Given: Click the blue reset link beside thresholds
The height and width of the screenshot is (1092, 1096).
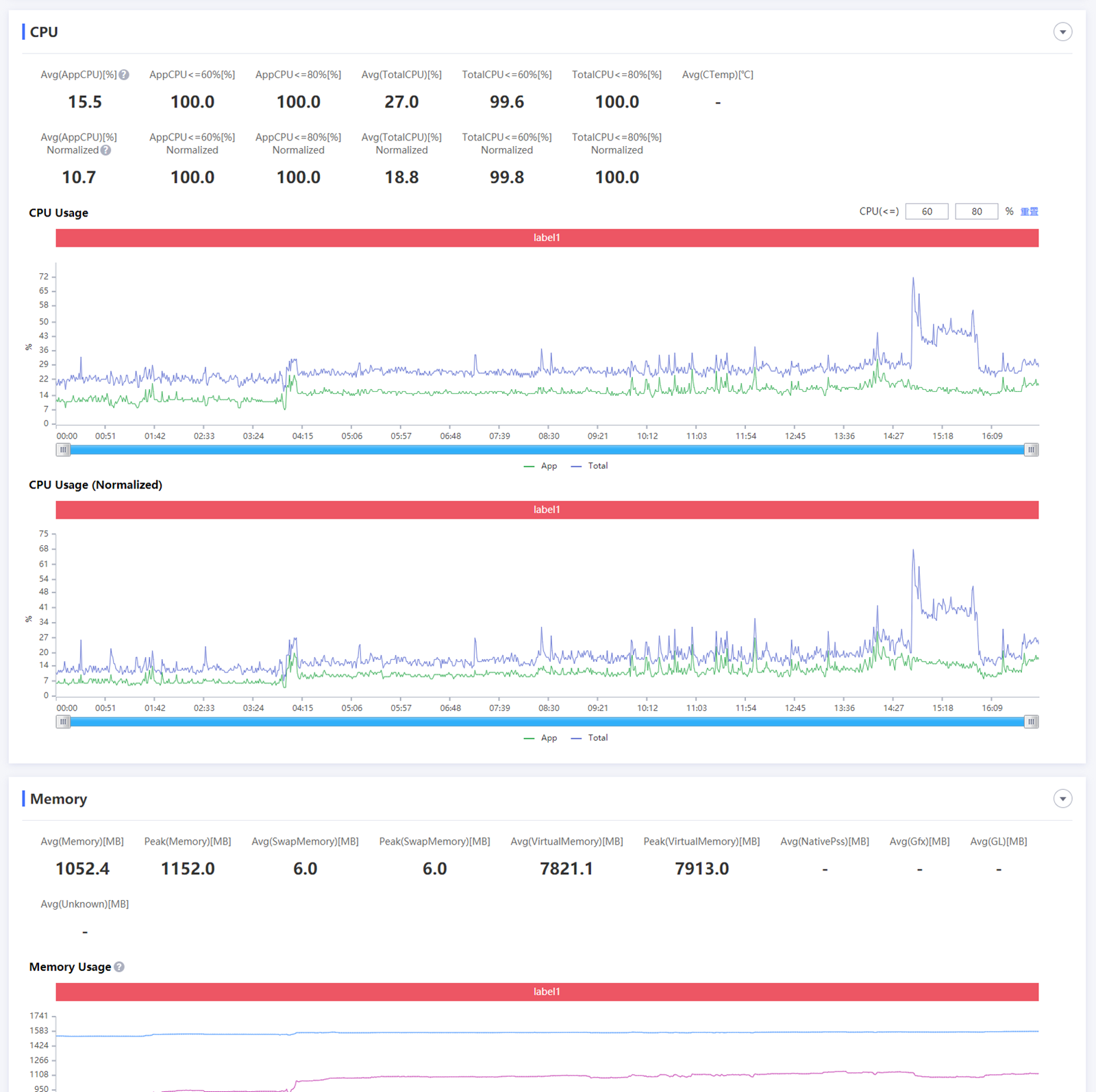Looking at the screenshot, I should 1029,212.
